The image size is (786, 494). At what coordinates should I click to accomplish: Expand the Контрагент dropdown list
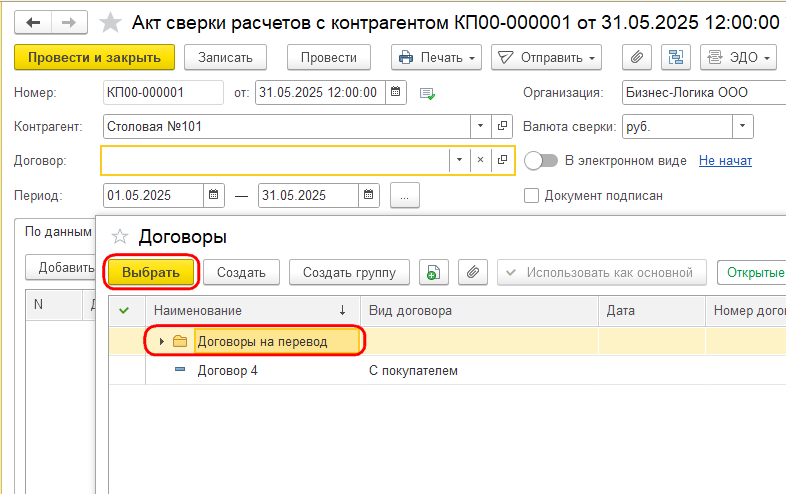pyautogui.click(x=480, y=126)
